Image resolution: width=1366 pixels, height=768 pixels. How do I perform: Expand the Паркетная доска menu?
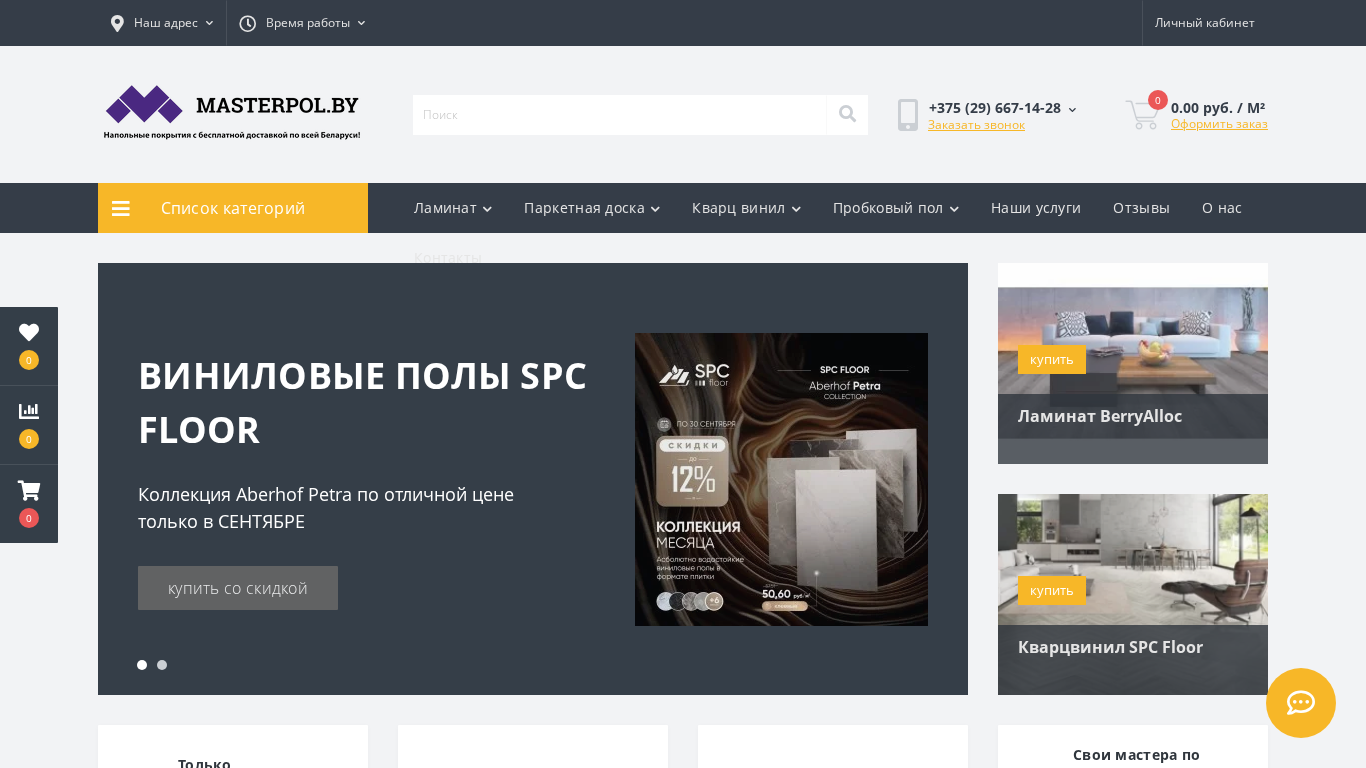(592, 208)
